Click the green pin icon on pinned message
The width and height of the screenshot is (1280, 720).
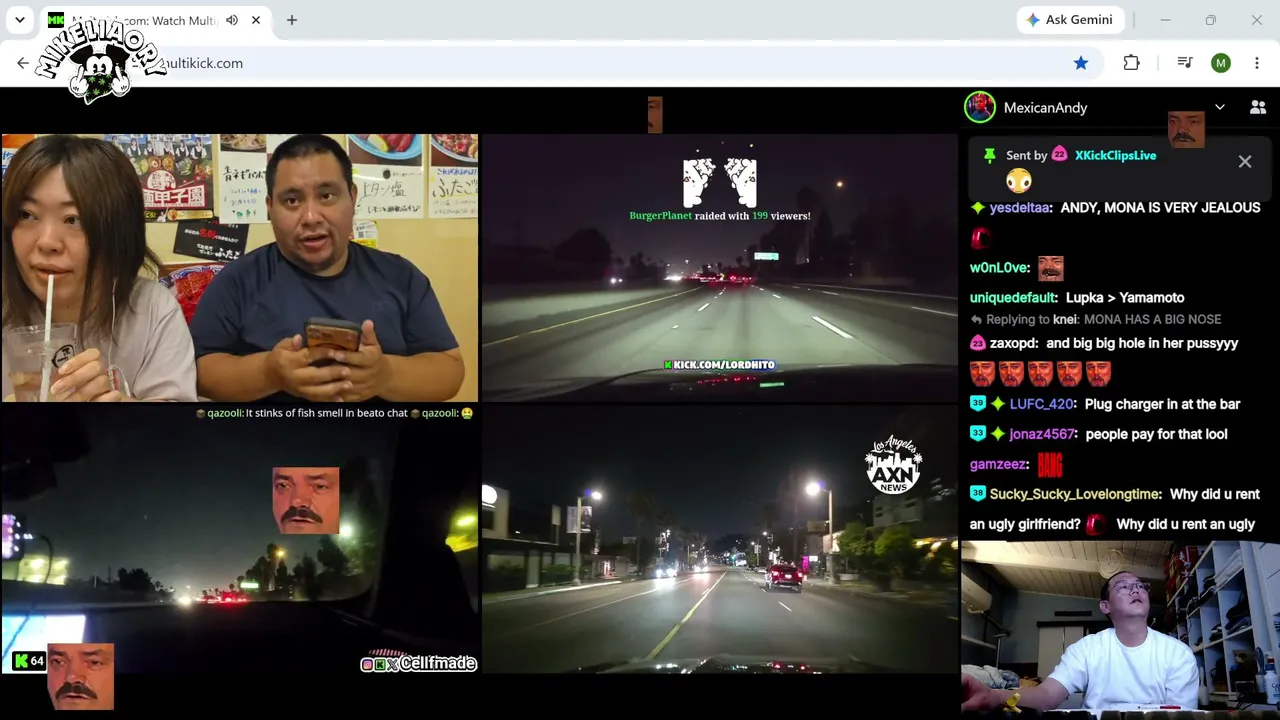(x=989, y=155)
